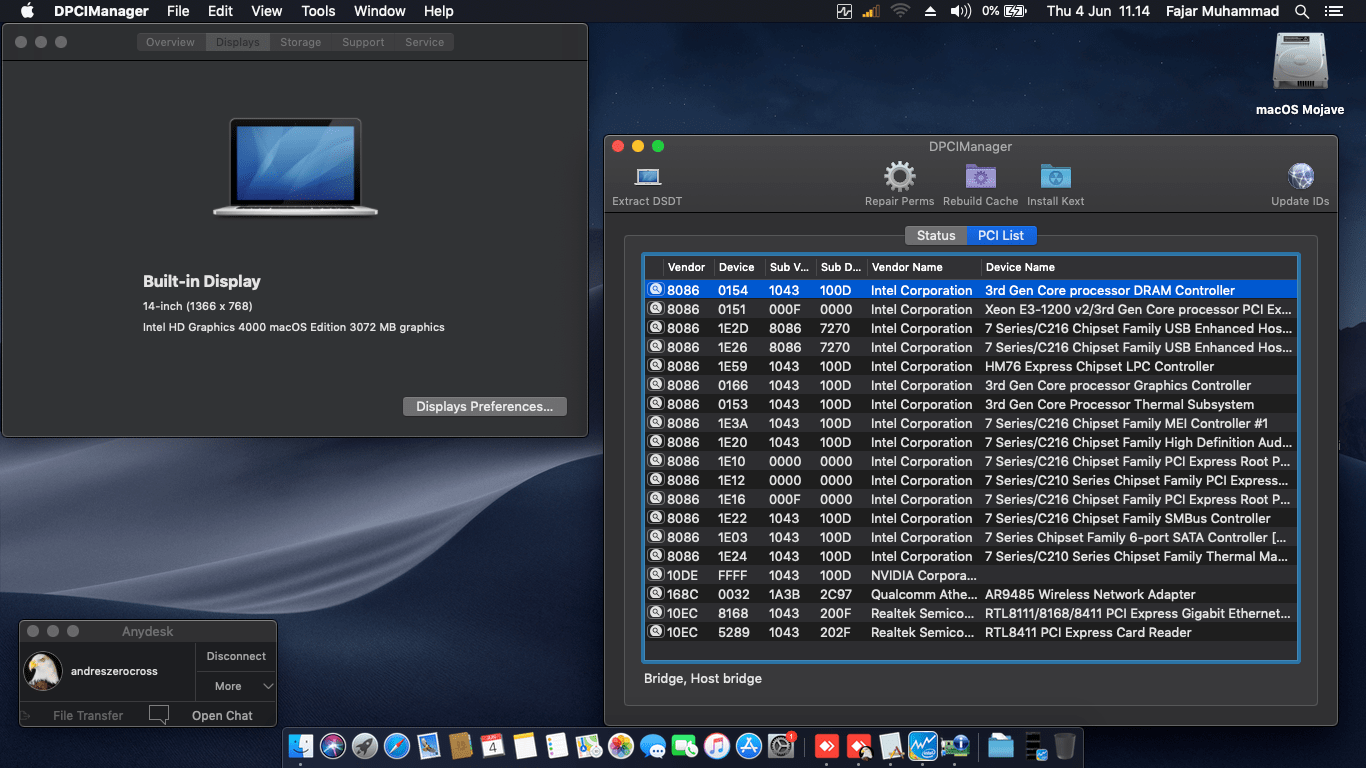Switch to the Overview tab

(x=170, y=42)
